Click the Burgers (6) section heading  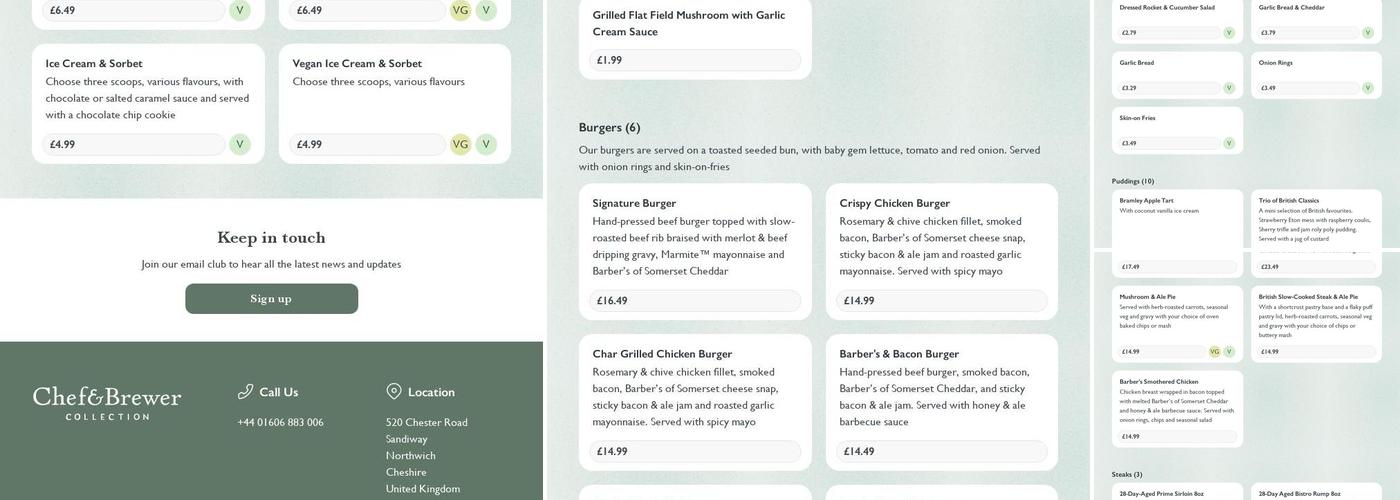[x=609, y=128]
